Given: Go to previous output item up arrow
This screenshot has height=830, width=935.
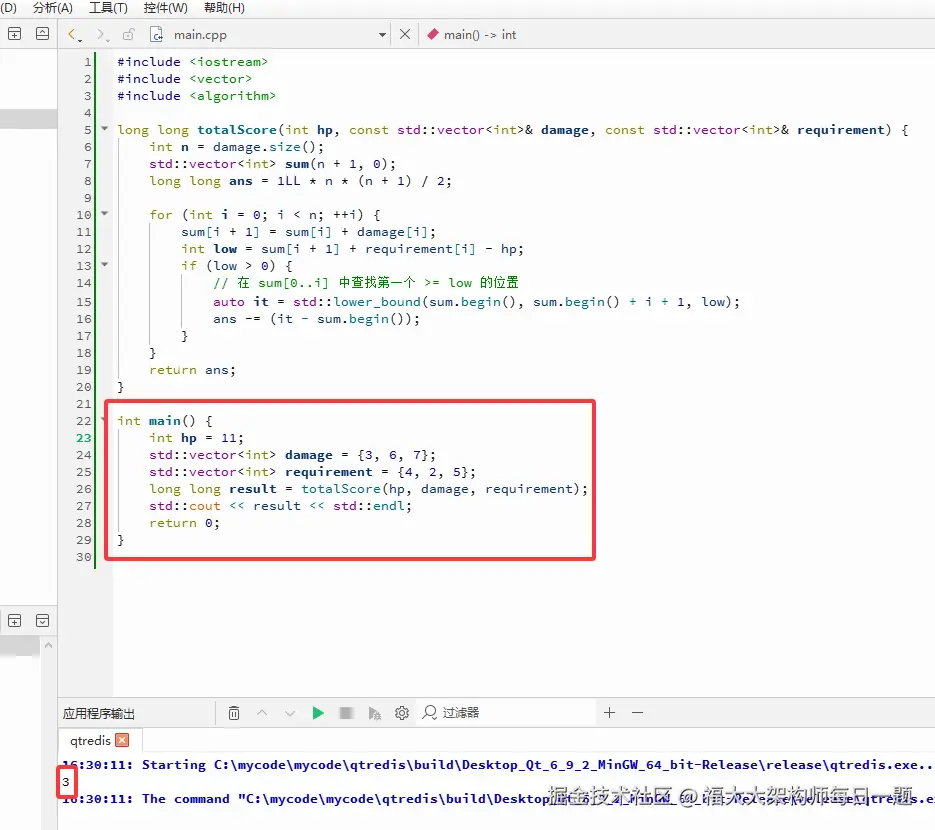Looking at the screenshot, I should tap(262, 713).
